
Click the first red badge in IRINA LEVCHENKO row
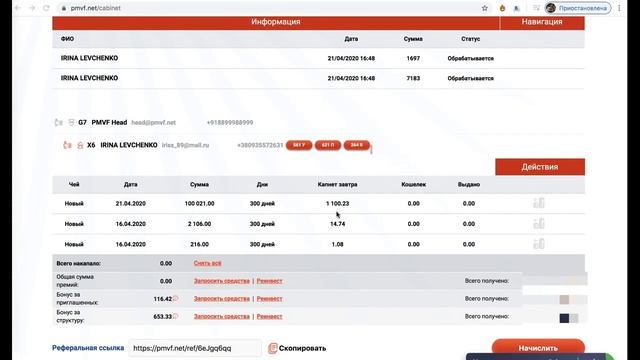tap(299, 145)
